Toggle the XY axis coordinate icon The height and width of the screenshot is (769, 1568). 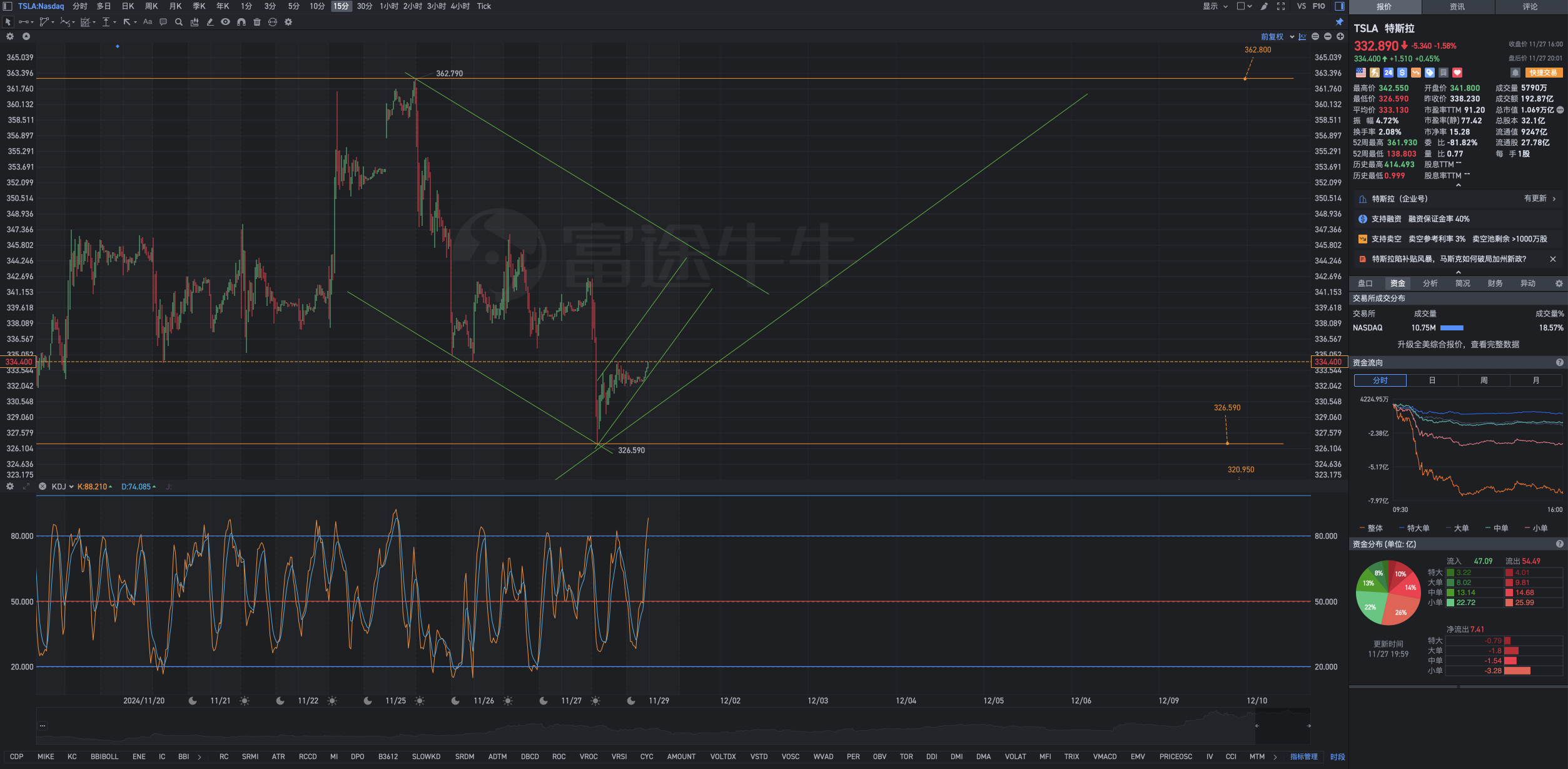1302,37
